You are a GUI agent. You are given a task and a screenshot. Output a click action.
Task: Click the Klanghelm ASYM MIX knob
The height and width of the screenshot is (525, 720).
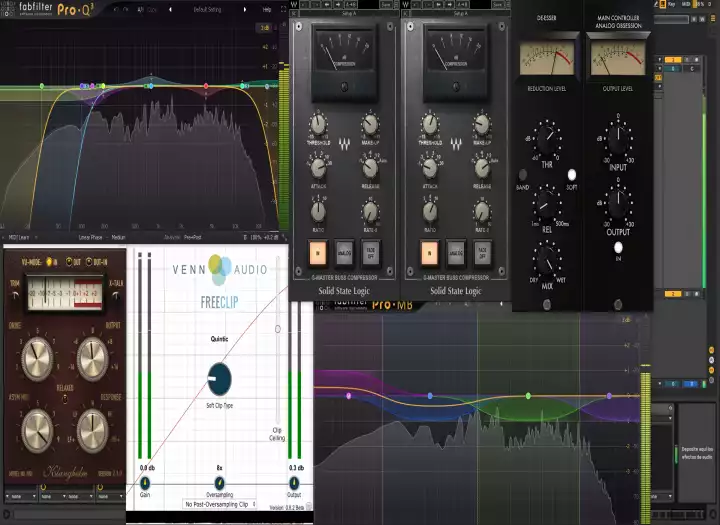pos(37,430)
